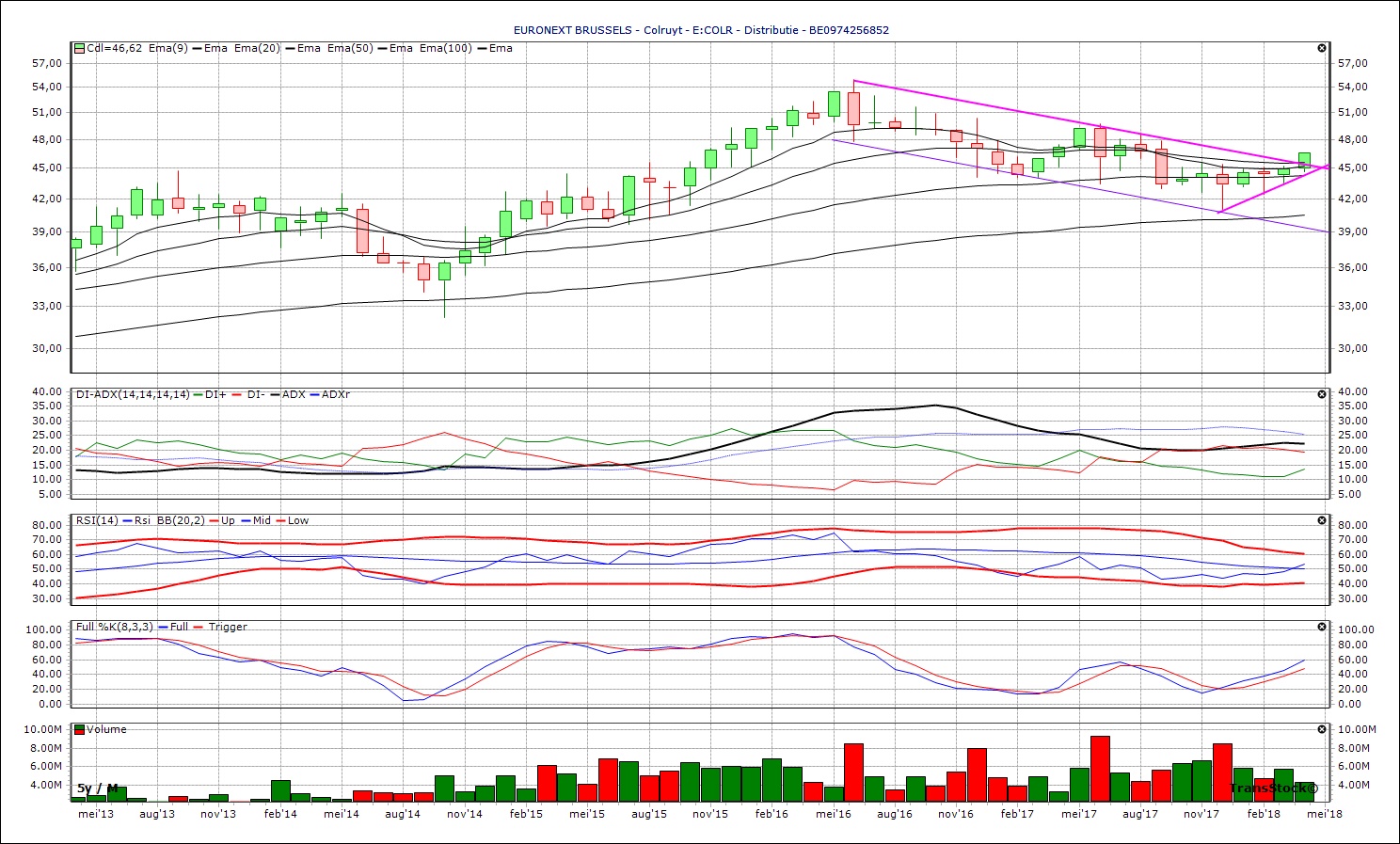The width and height of the screenshot is (1400, 844).
Task: Click the Full %K(8,3,3) panel title
Action: (114, 627)
